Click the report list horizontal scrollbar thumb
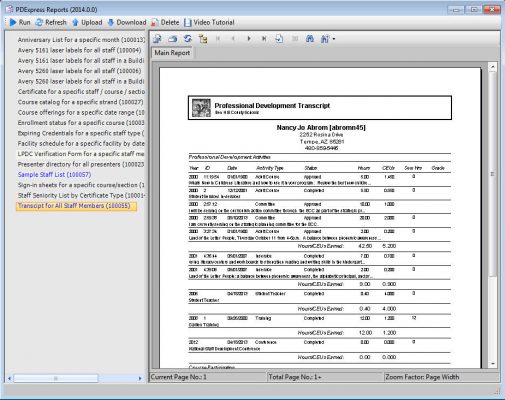Image resolution: width=505 pixels, height=400 pixels. [x=56, y=378]
